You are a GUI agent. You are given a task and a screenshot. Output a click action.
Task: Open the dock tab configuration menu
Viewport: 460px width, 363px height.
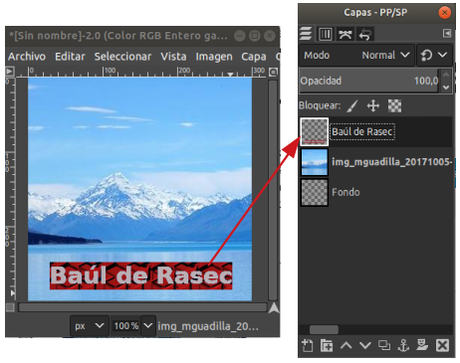(x=446, y=33)
